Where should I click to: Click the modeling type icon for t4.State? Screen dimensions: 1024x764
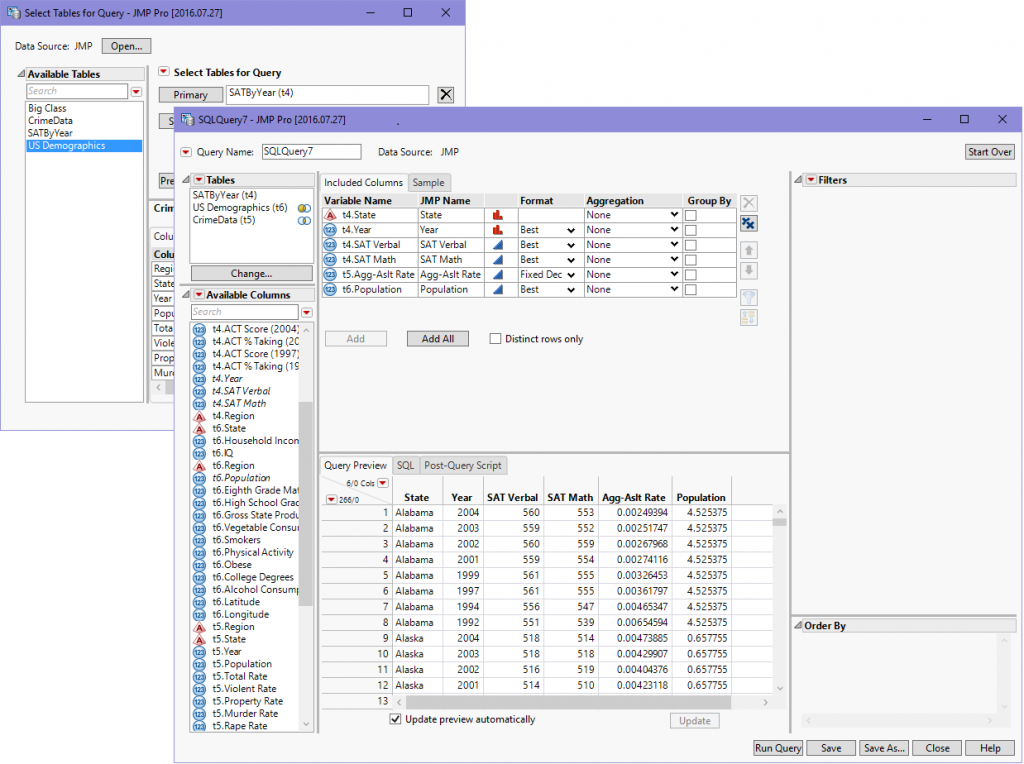click(x=495, y=215)
